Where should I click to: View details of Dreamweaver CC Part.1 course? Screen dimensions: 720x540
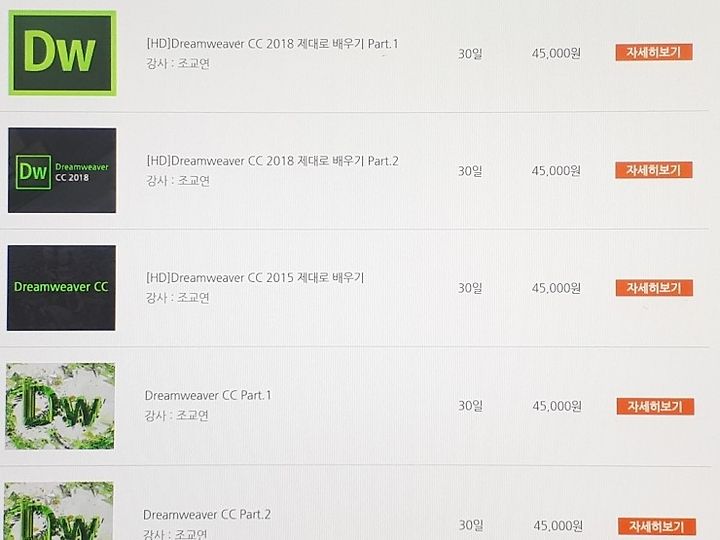655,406
